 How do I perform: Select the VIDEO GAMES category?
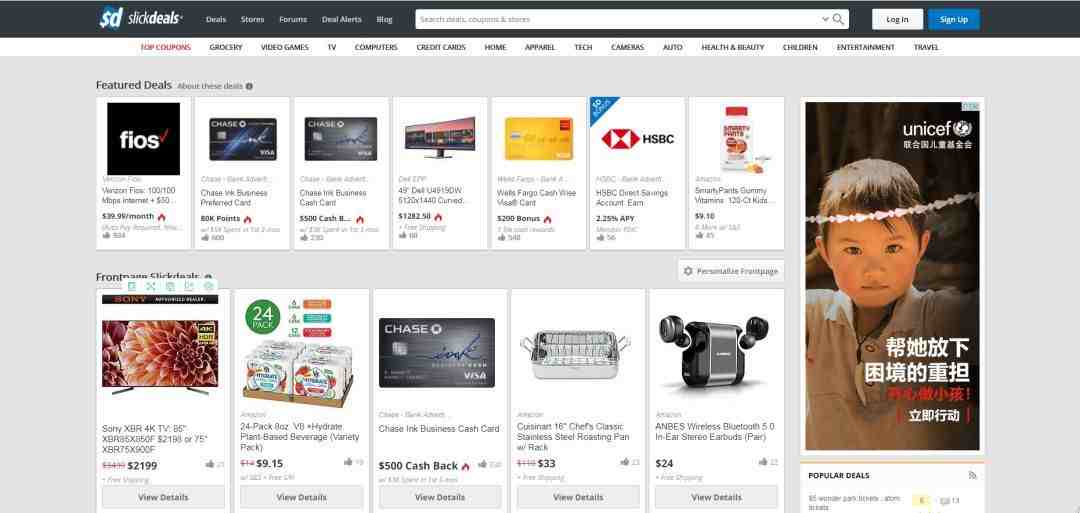tap(285, 47)
